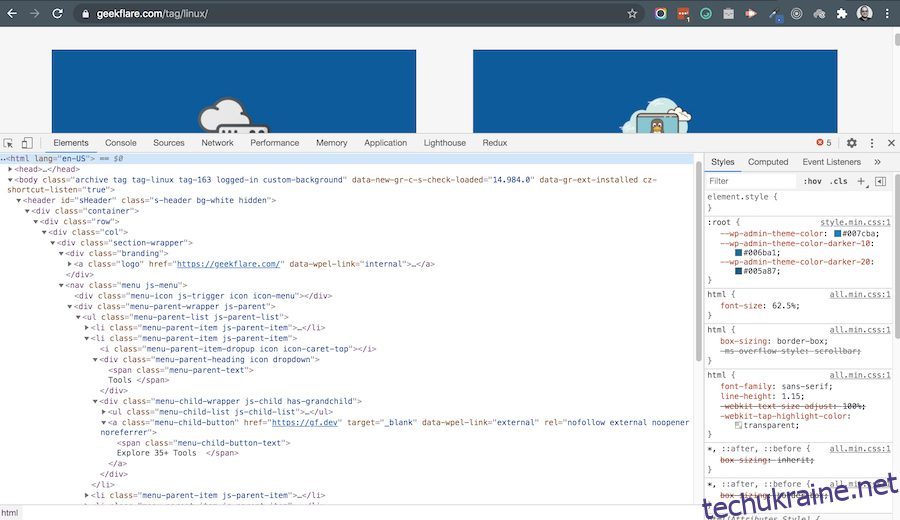The width and height of the screenshot is (900, 520).
Task: Open the Performance tab
Action: (x=274, y=143)
